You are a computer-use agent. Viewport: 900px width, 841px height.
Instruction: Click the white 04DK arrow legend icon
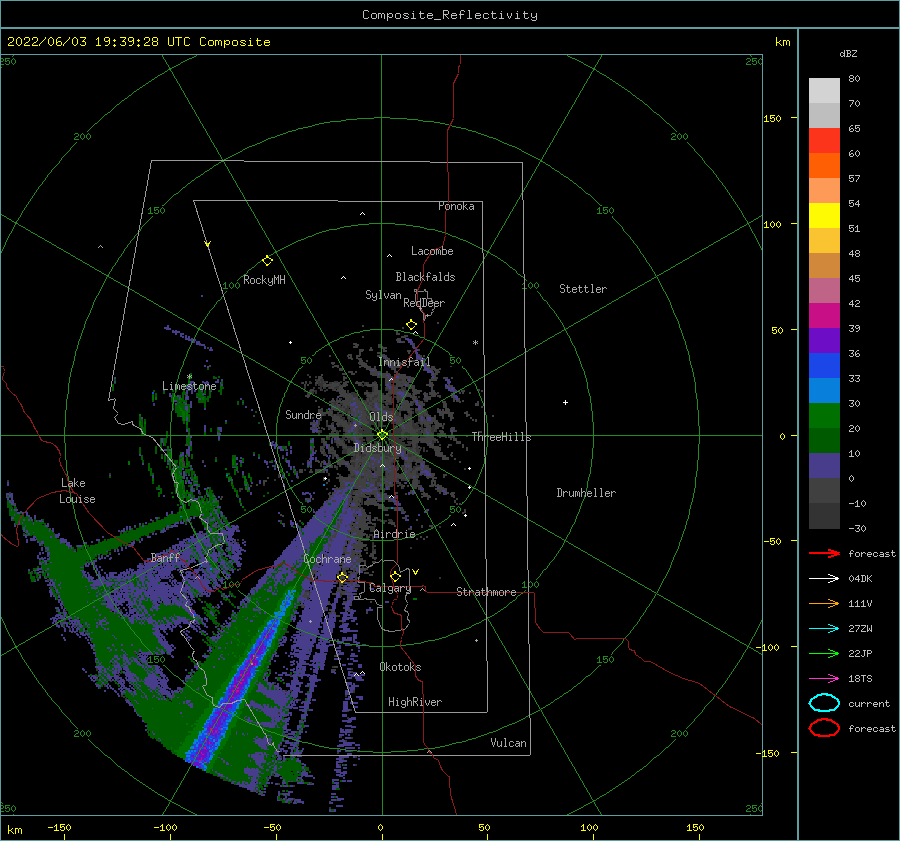(824, 579)
